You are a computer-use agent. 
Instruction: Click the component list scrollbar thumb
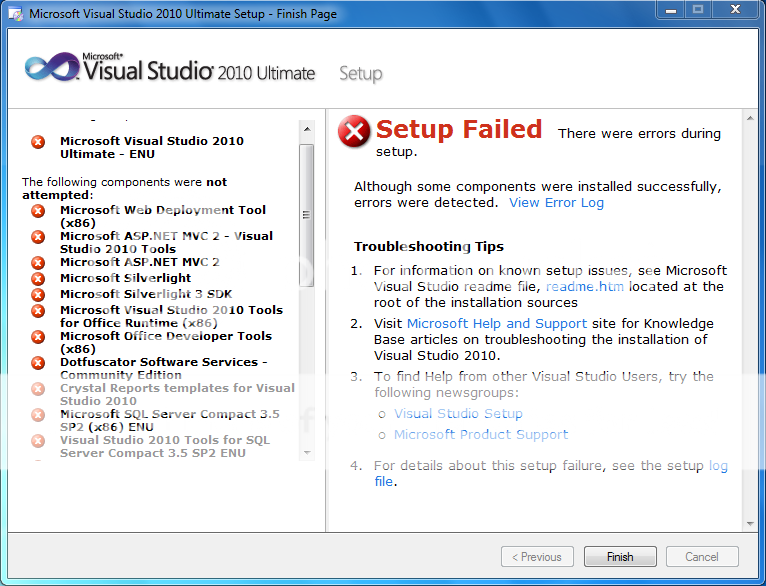(307, 215)
